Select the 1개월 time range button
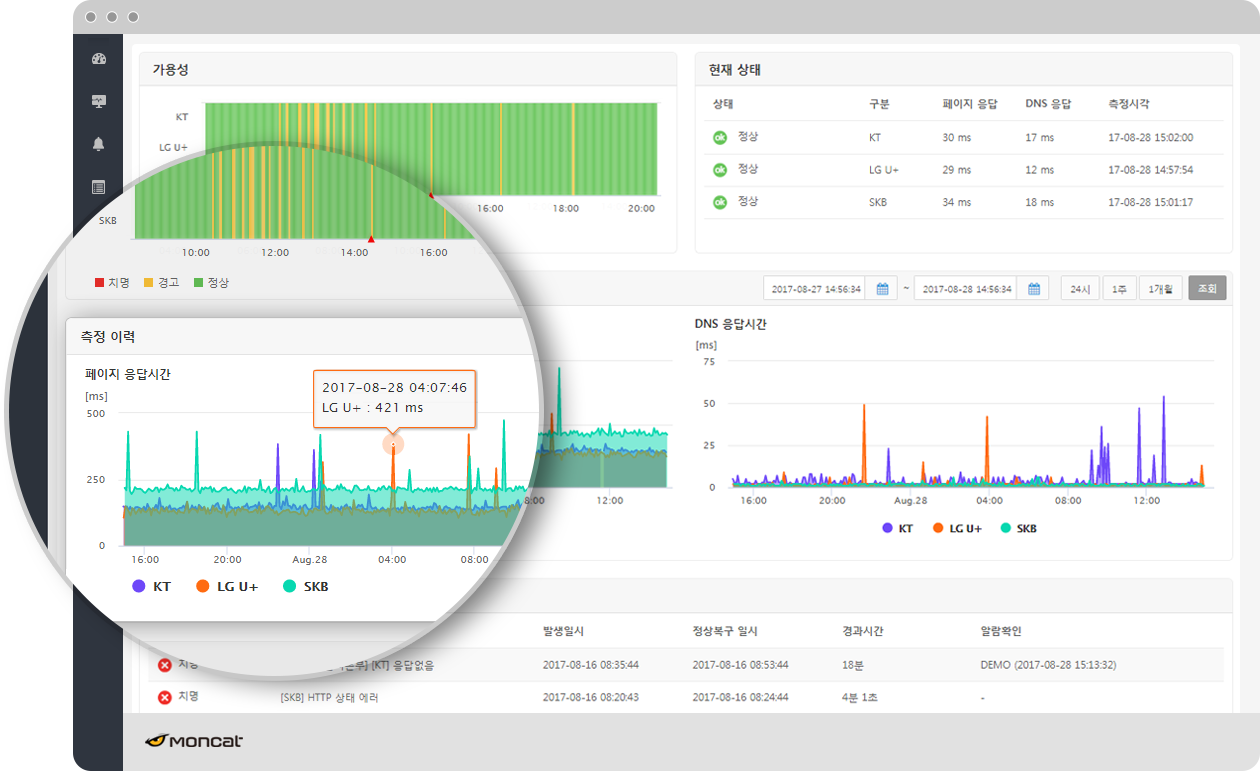Viewport: 1260px width, 771px height. pos(1161,289)
